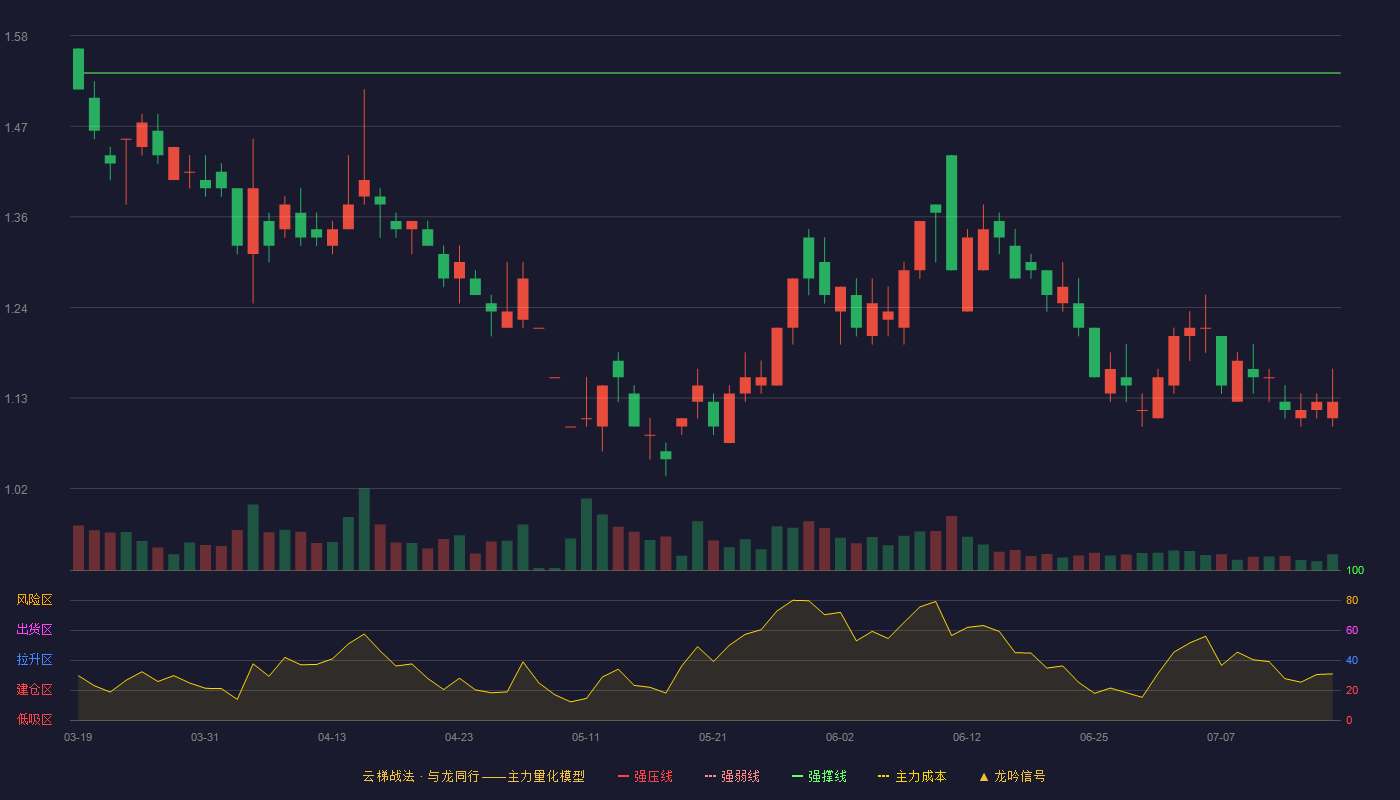Toggle the 强弱线 legend series
This screenshot has height=800, width=1400.
pos(732,776)
